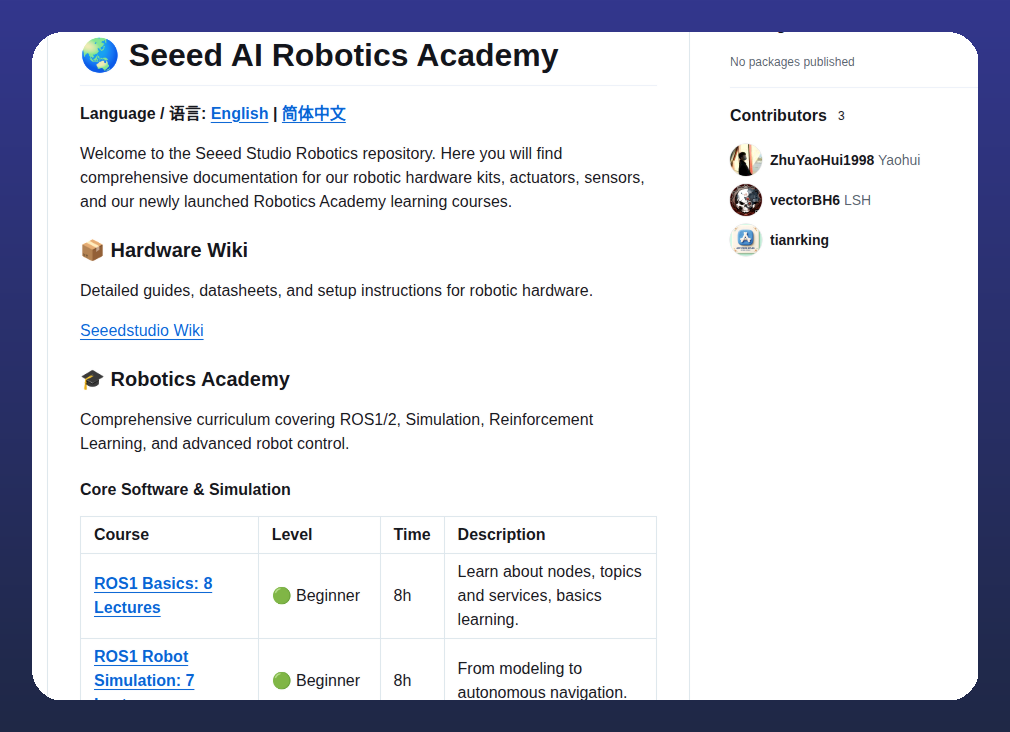Open tianrking contributor avatar
Viewport: 1010px width, 732px height.
pos(746,240)
